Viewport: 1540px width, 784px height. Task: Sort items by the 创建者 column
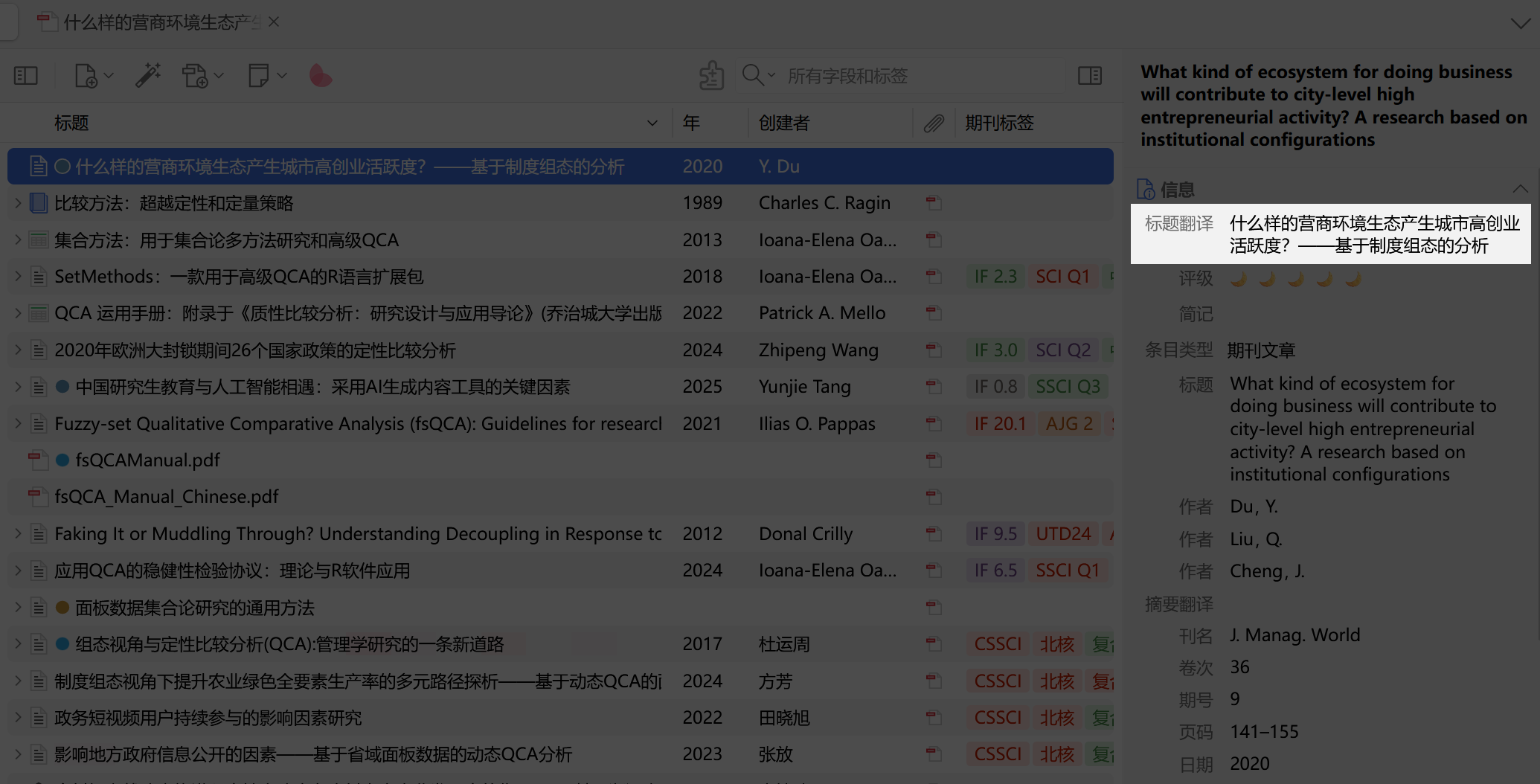tap(784, 123)
